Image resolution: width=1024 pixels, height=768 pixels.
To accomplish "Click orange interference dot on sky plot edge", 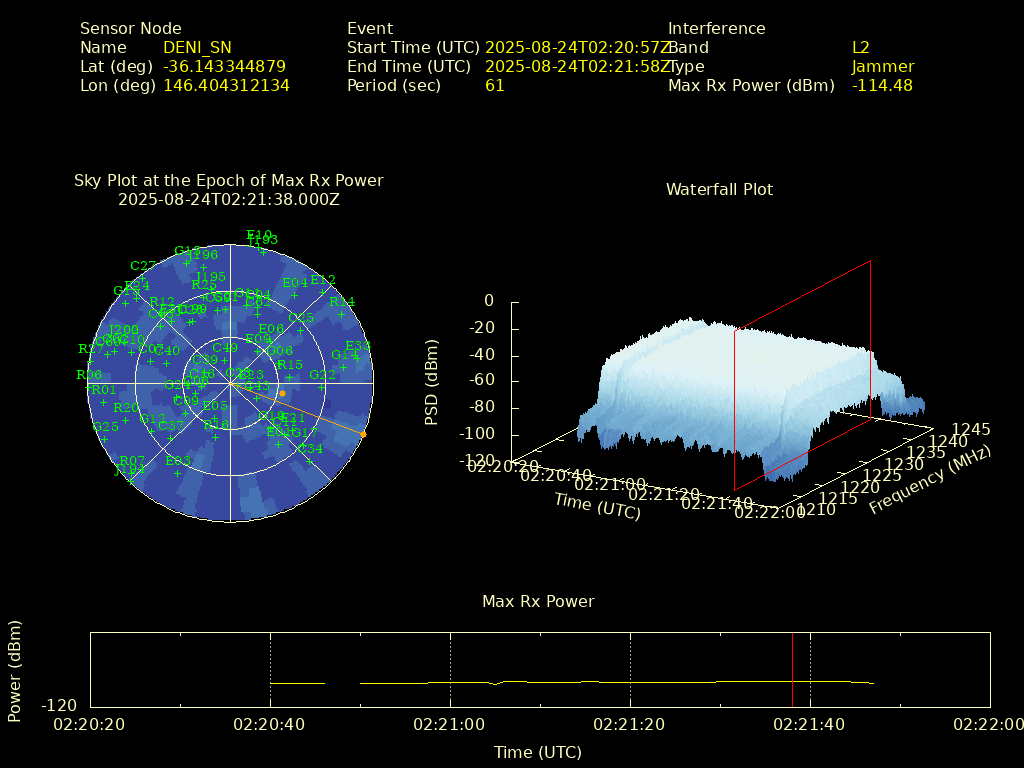I will [363, 434].
